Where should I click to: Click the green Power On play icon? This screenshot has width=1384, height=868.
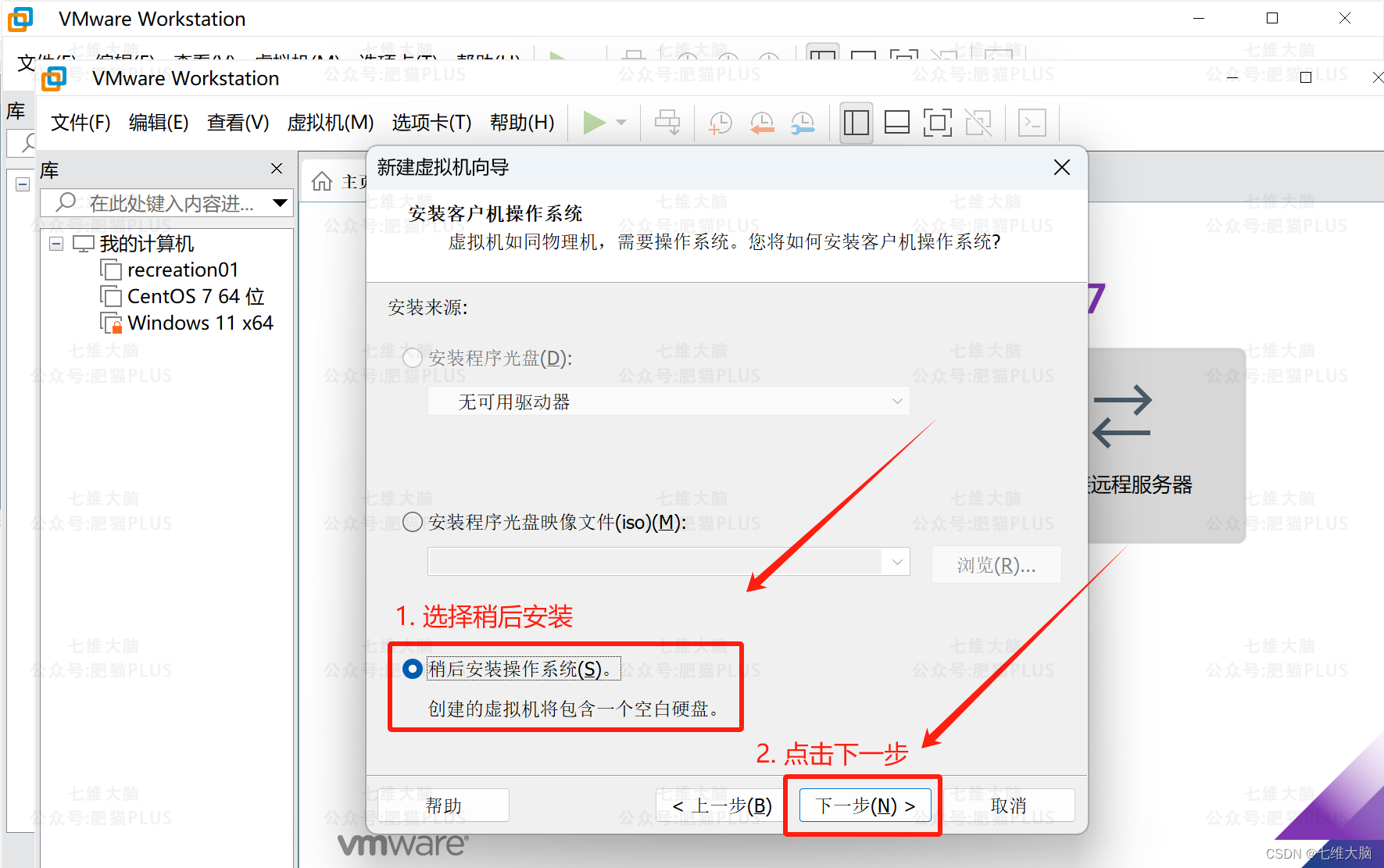click(x=594, y=123)
